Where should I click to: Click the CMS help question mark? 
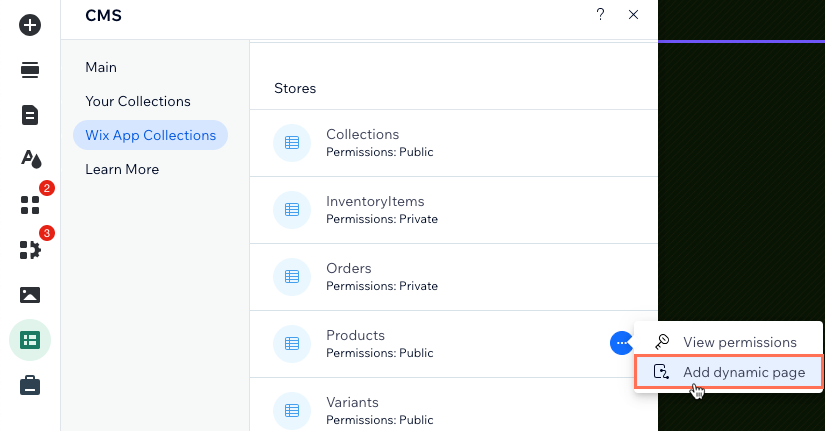pyautogui.click(x=600, y=14)
